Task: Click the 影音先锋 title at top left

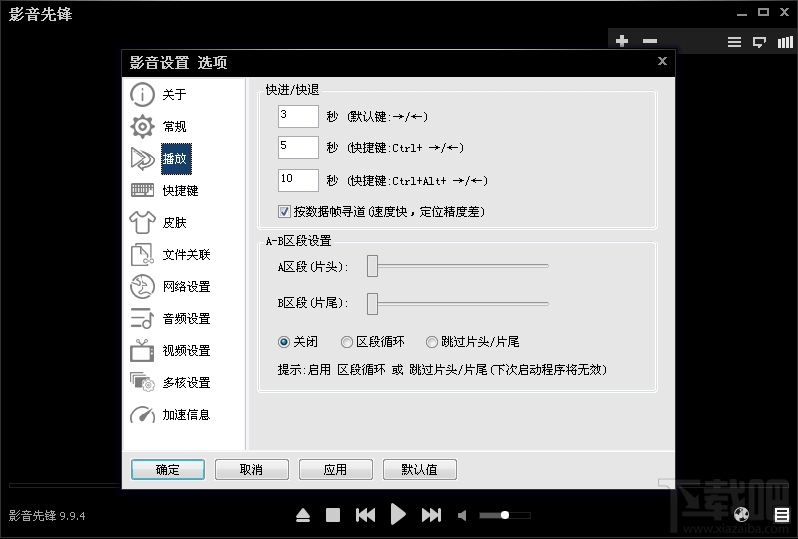Action: (40, 14)
